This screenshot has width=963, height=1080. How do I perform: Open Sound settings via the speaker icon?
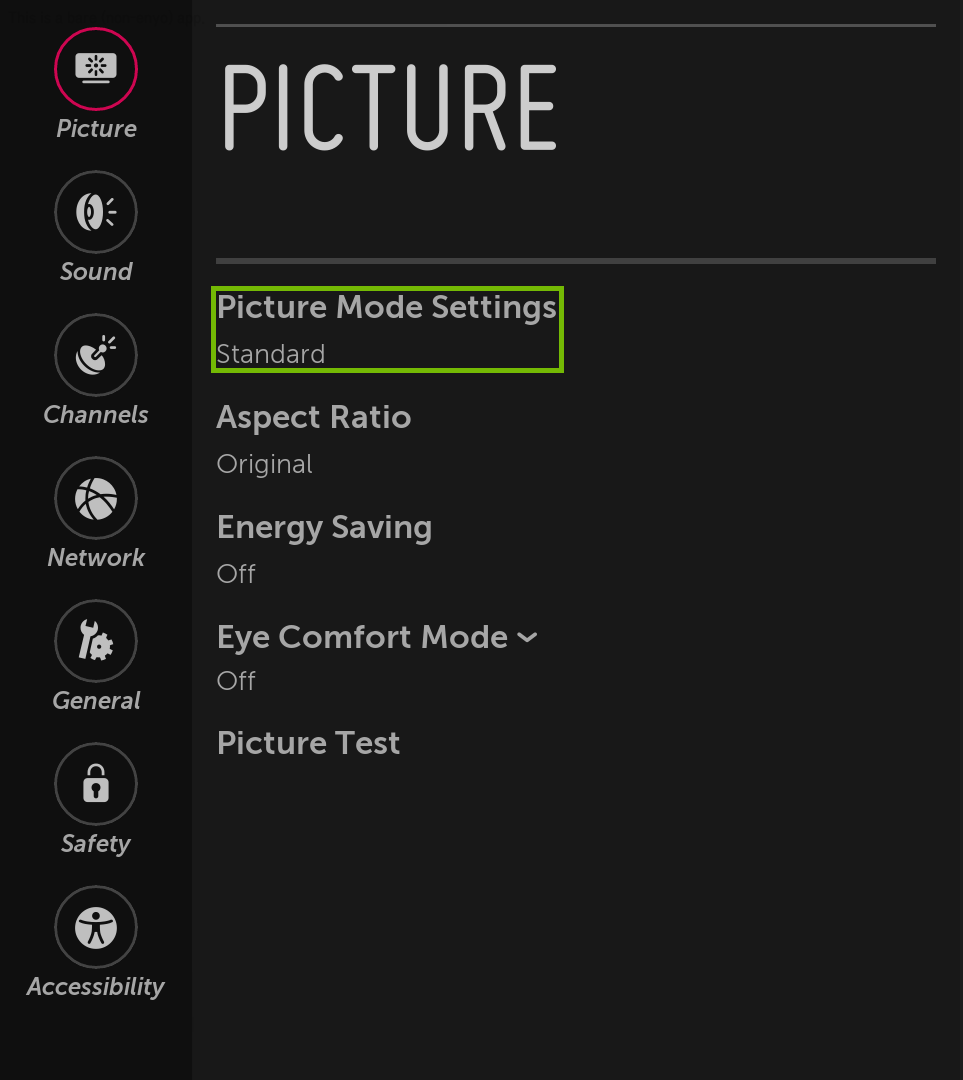pyautogui.click(x=95, y=212)
